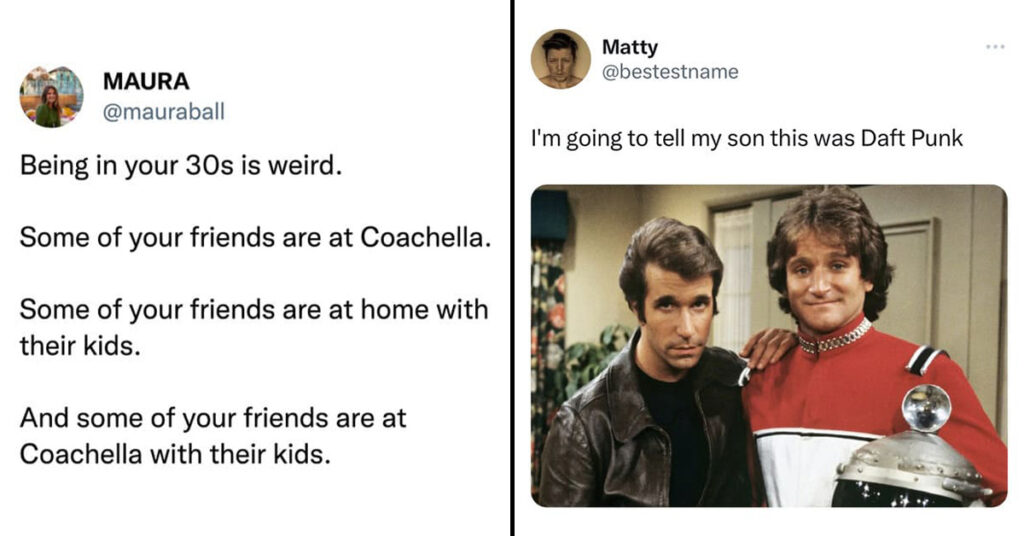
Task: Click the black divider between the tweets
Action: click(513, 268)
